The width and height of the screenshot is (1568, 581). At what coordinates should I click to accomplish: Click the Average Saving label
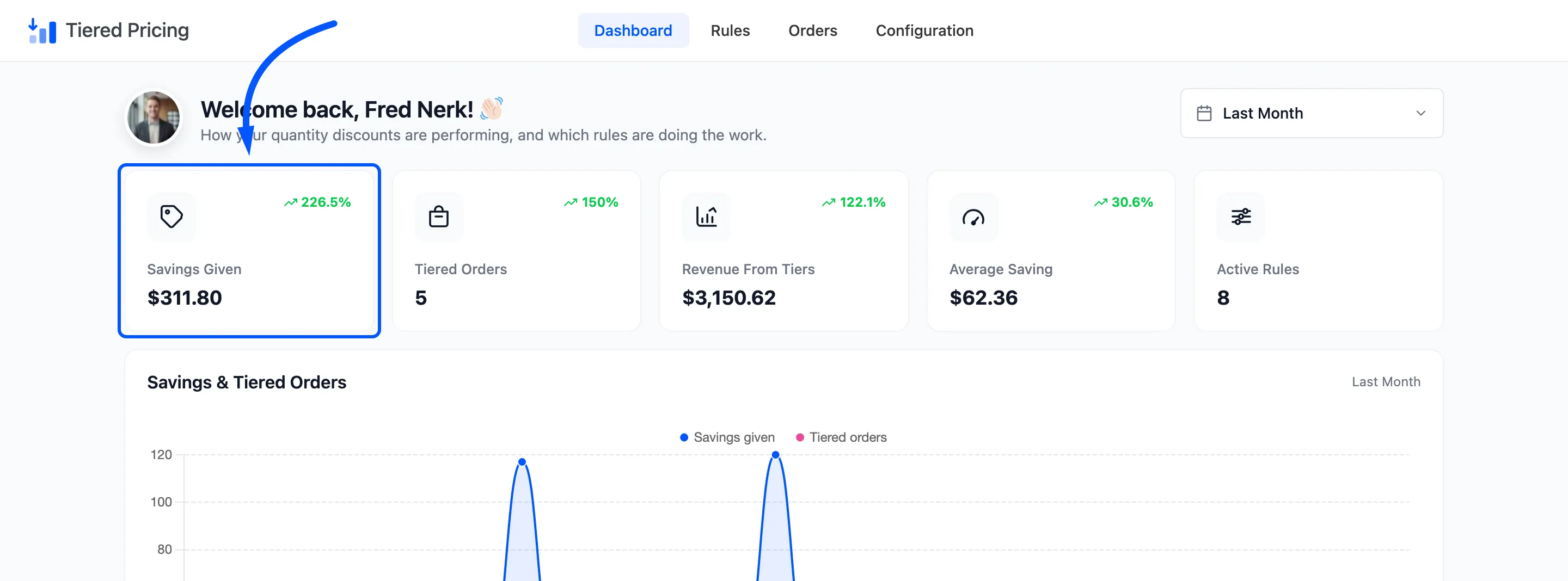(1001, 269)
